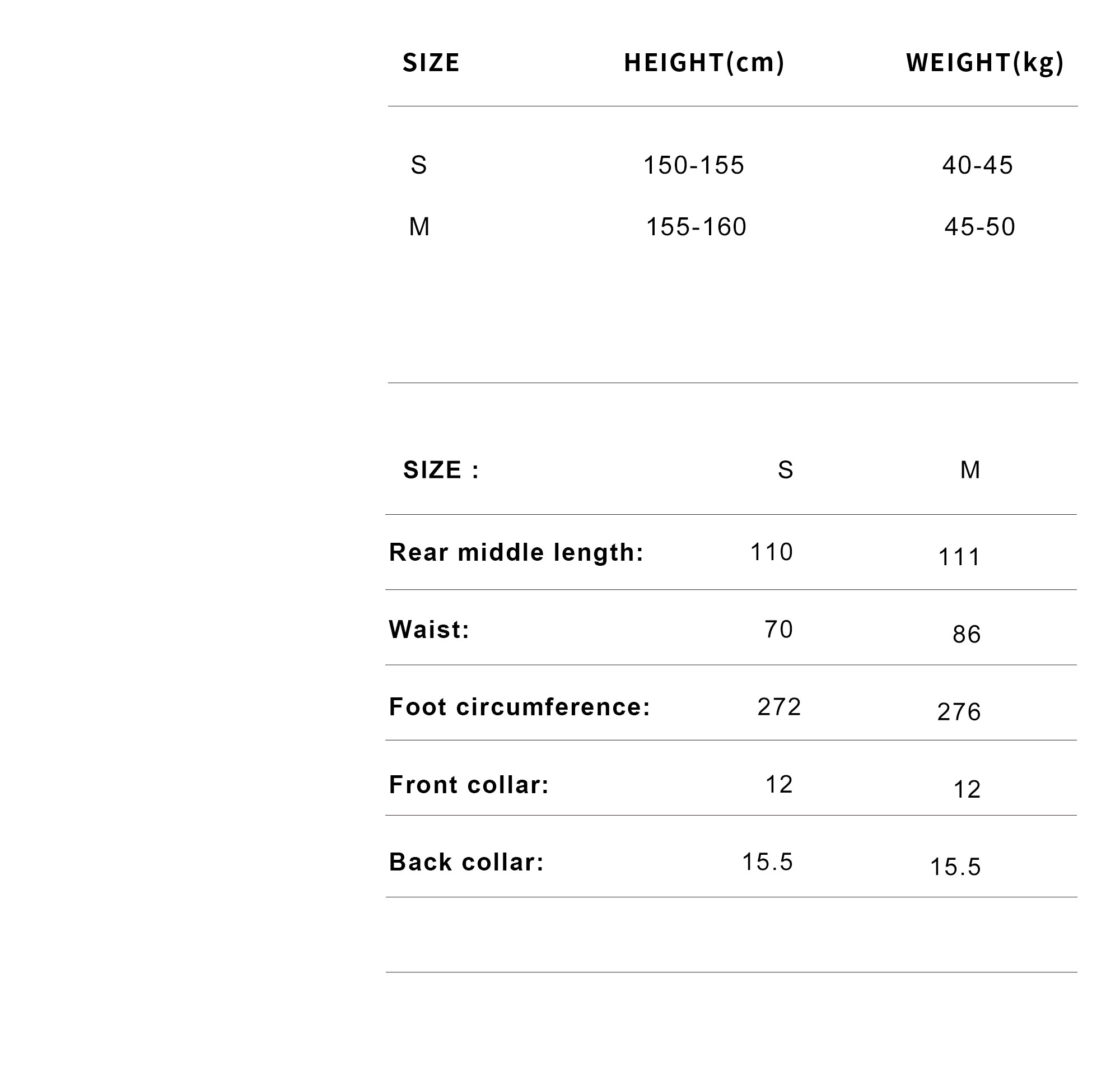Click the Rear middle length label

tap(516, 553)
